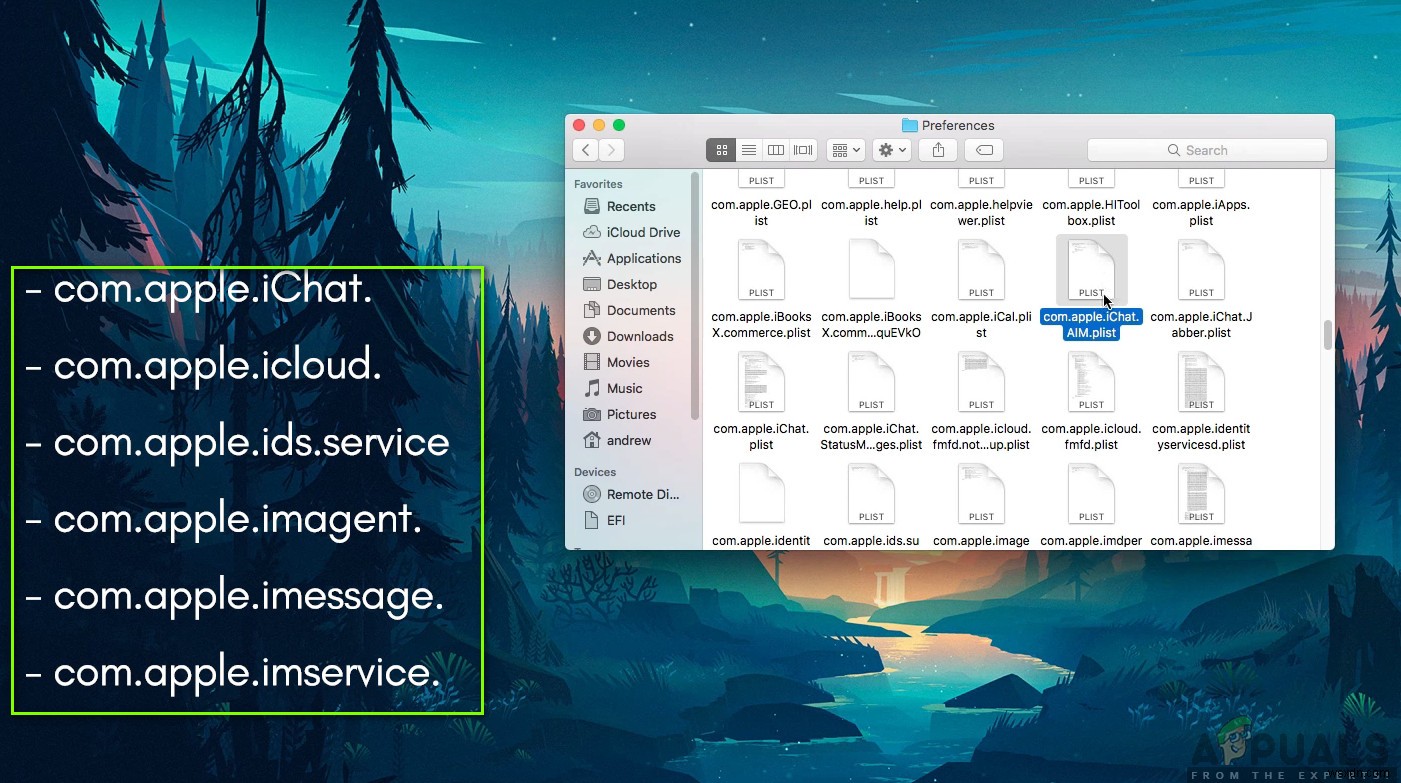Select the Icon view button

pos(721,149)
